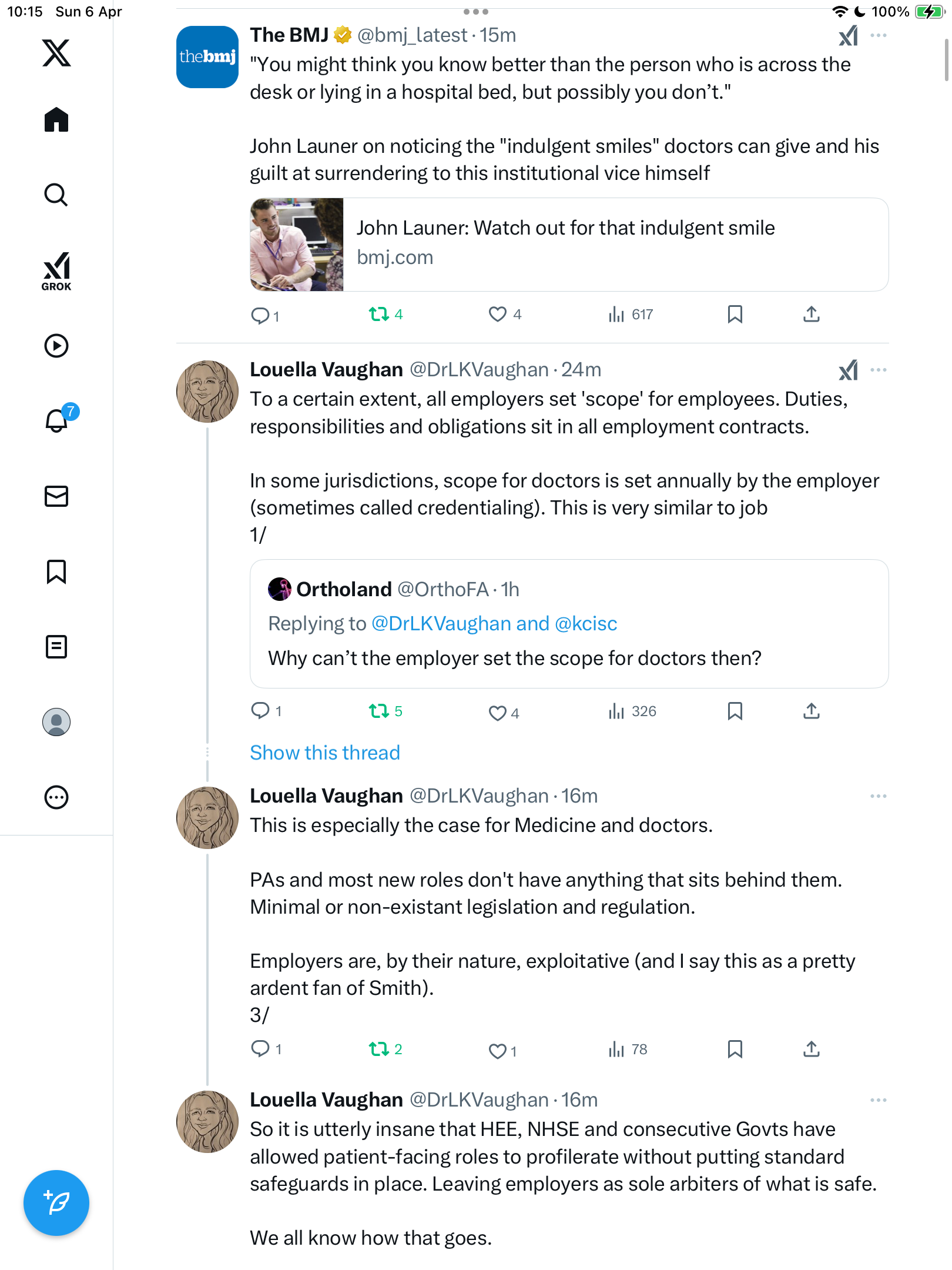Open the Lists icon in sidebar

click(x=56, y=647)
